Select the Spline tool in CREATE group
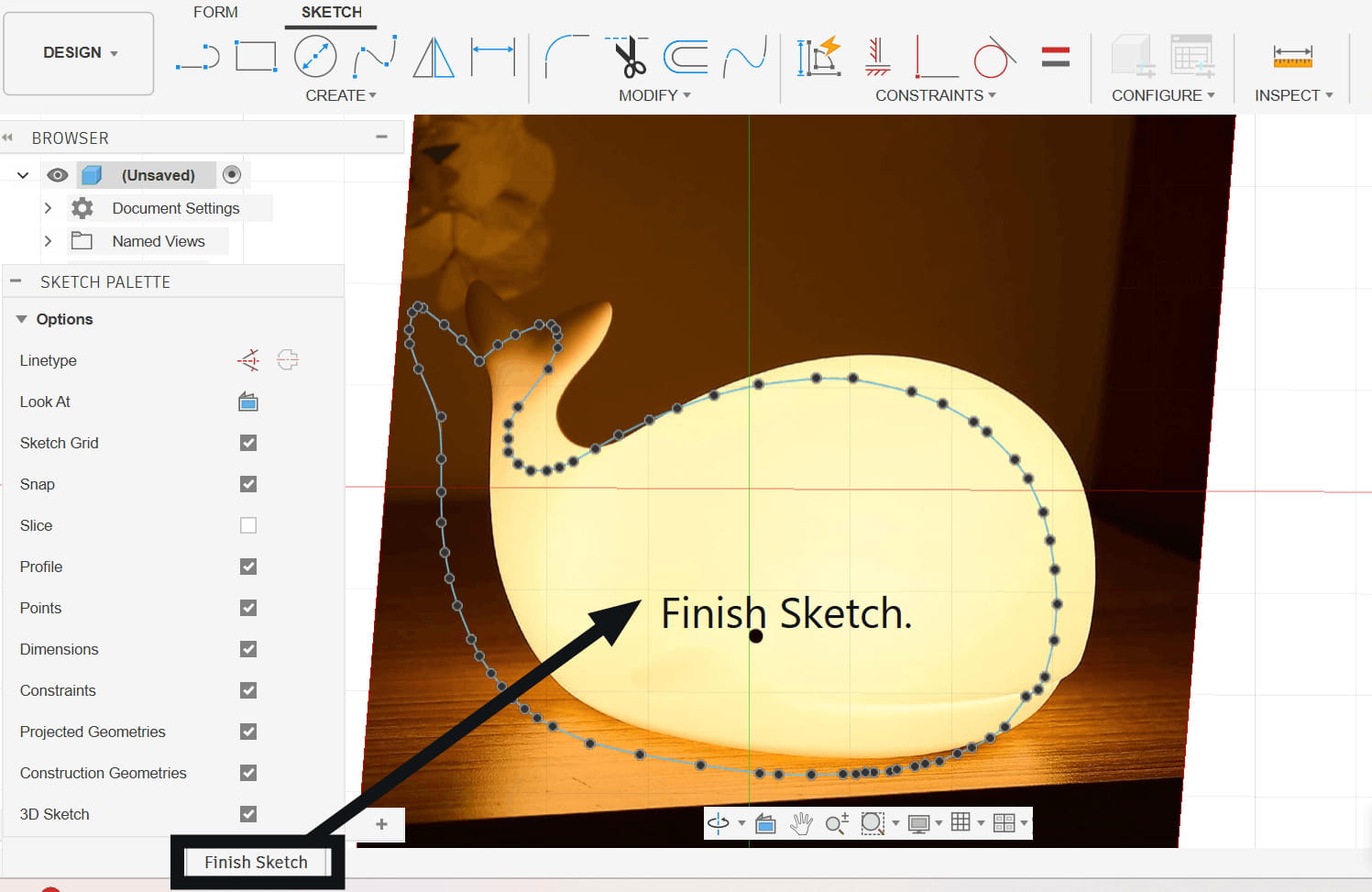This screenshot has width=1372, height=892. [x=375, y=57]
